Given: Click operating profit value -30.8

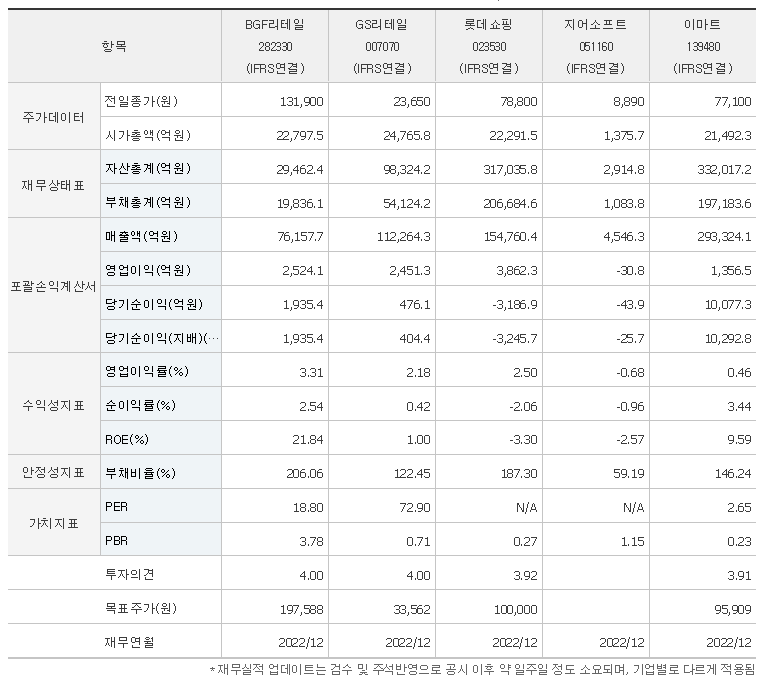Looking at the screenshot, I should 630,271.
